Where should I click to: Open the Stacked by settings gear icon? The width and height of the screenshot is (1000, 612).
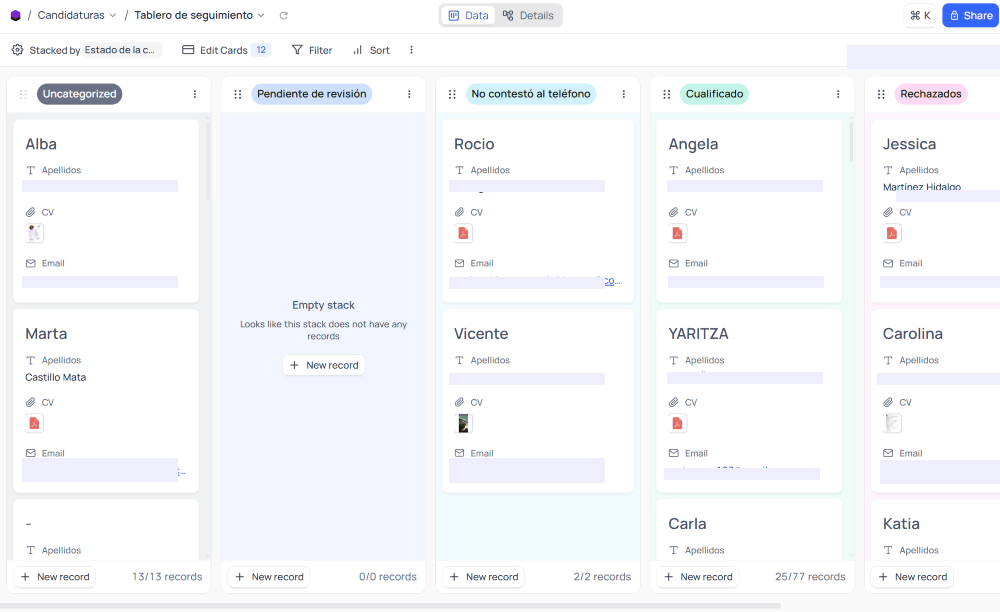coord(18,50)
